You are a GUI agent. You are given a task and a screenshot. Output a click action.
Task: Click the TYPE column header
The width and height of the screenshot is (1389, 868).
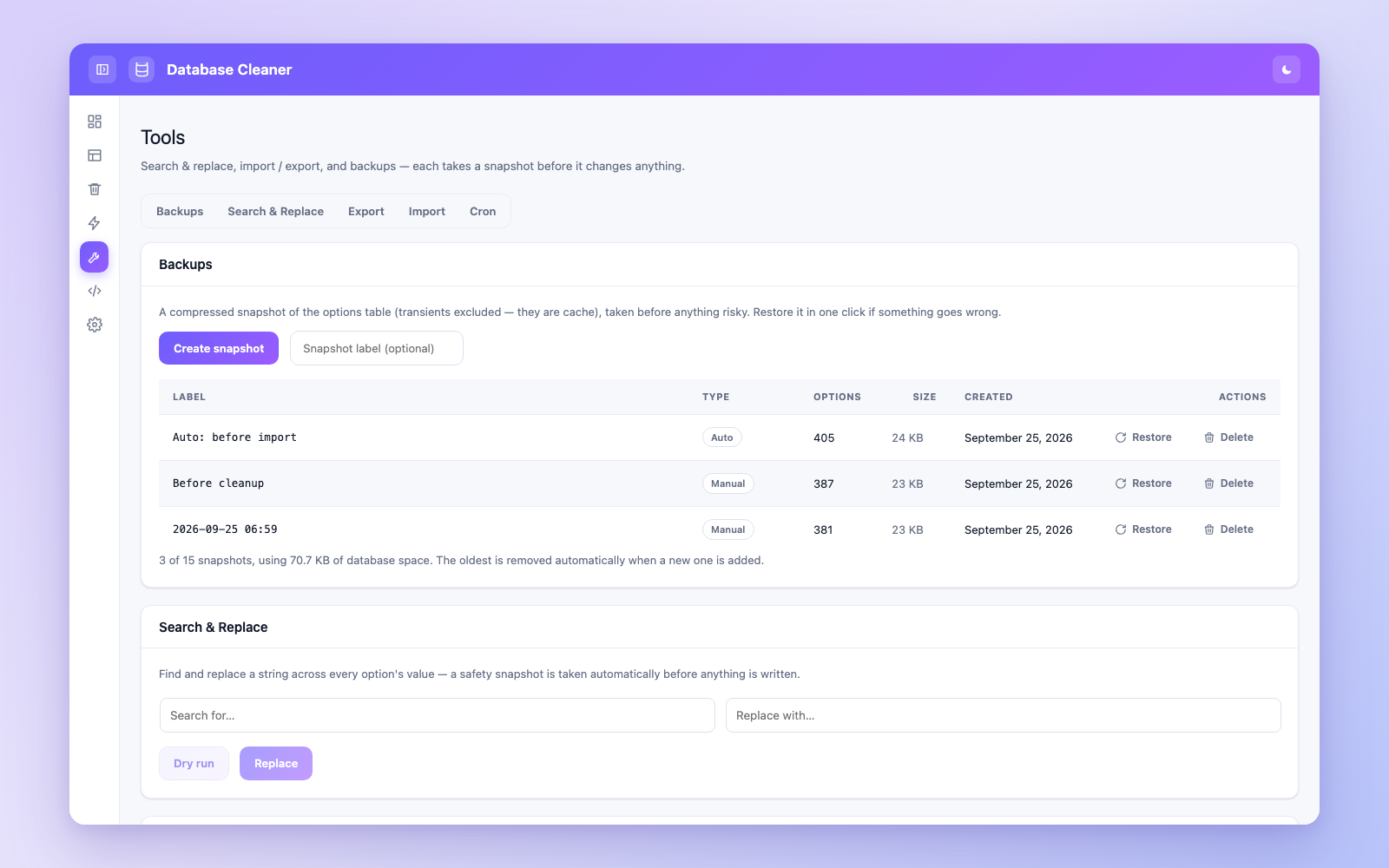(715, 397)
